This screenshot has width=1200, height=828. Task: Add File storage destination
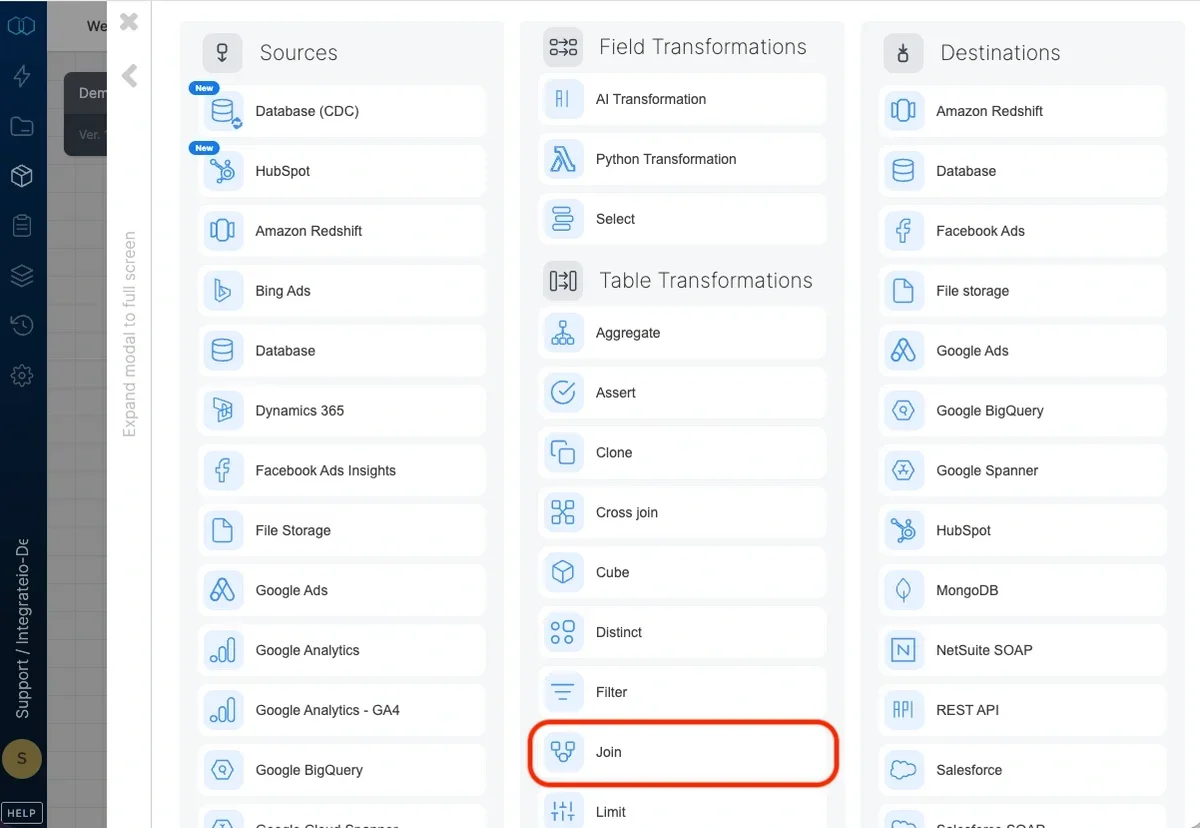tap(1023, 291)
